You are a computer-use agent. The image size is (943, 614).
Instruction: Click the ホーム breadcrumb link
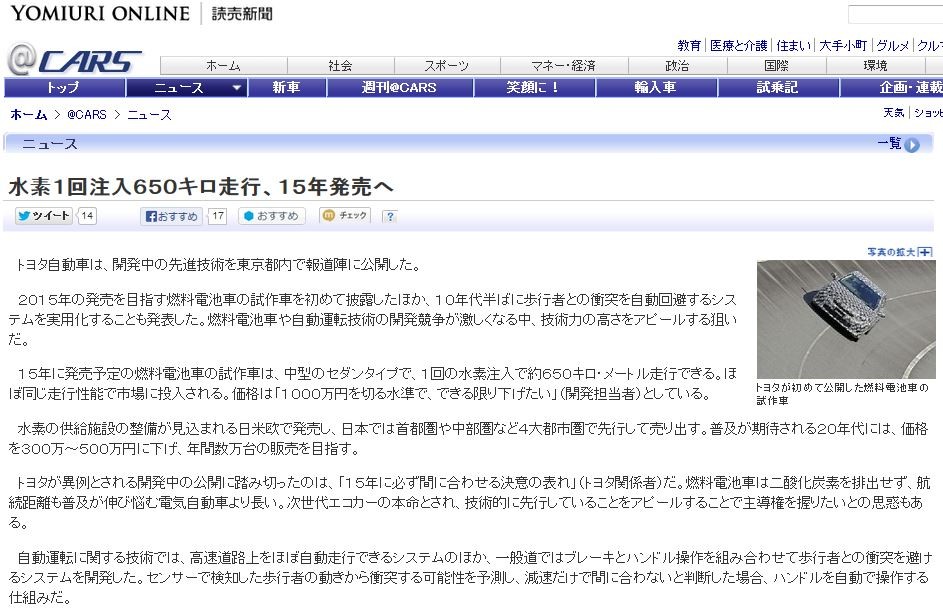tap(29, 114)
